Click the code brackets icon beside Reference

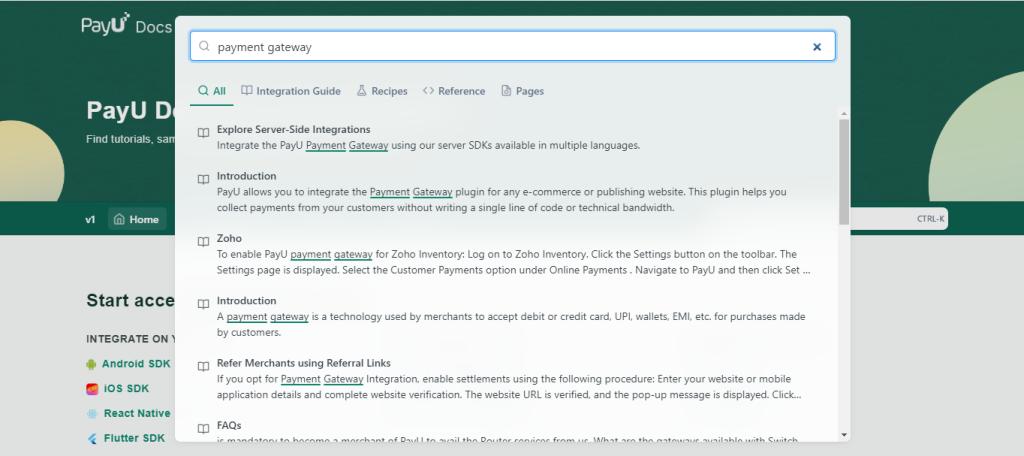pyautogui.click(x=428, y=91)
